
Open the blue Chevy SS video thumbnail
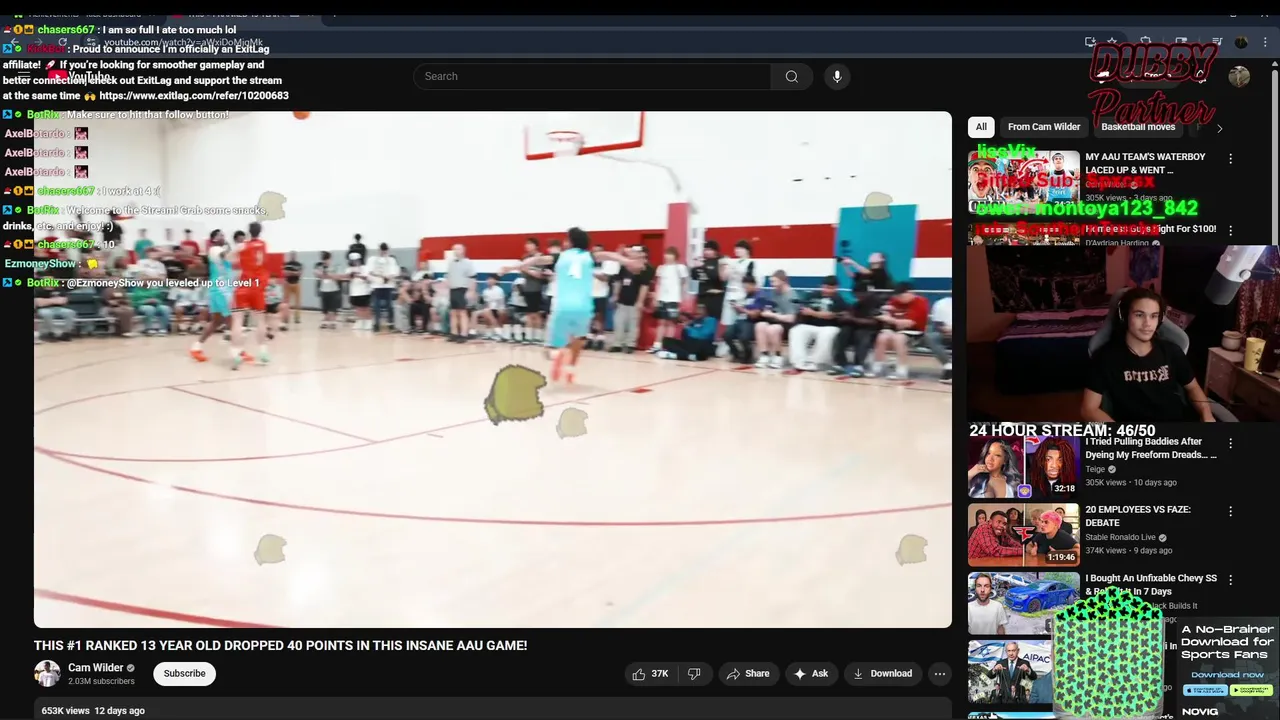click(1024, 602)
